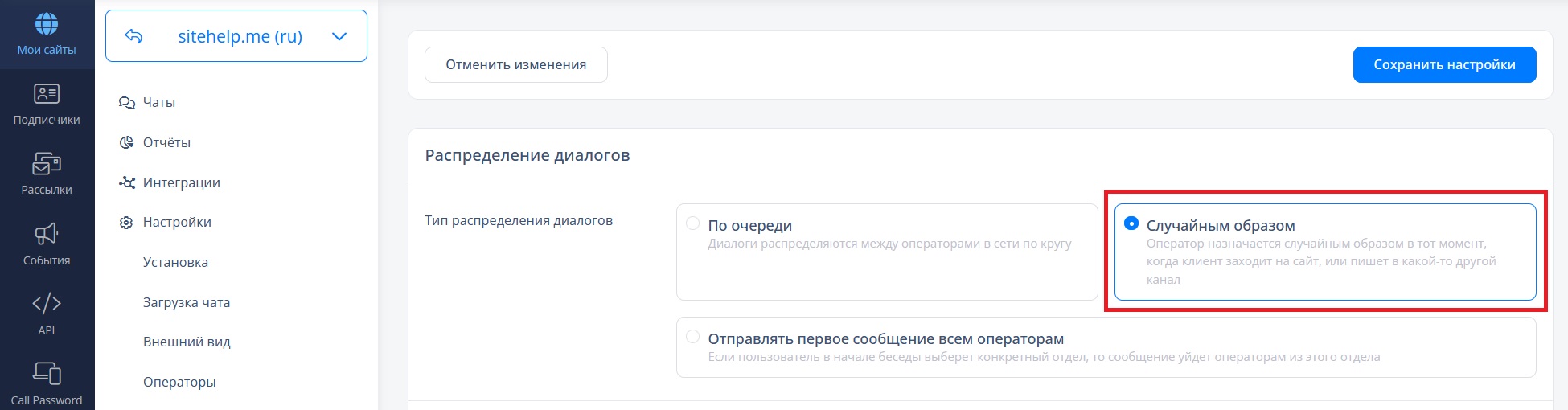Select Отправлять первое сообщение всем операторам
1568x410 pixels.
coord(692,337)
